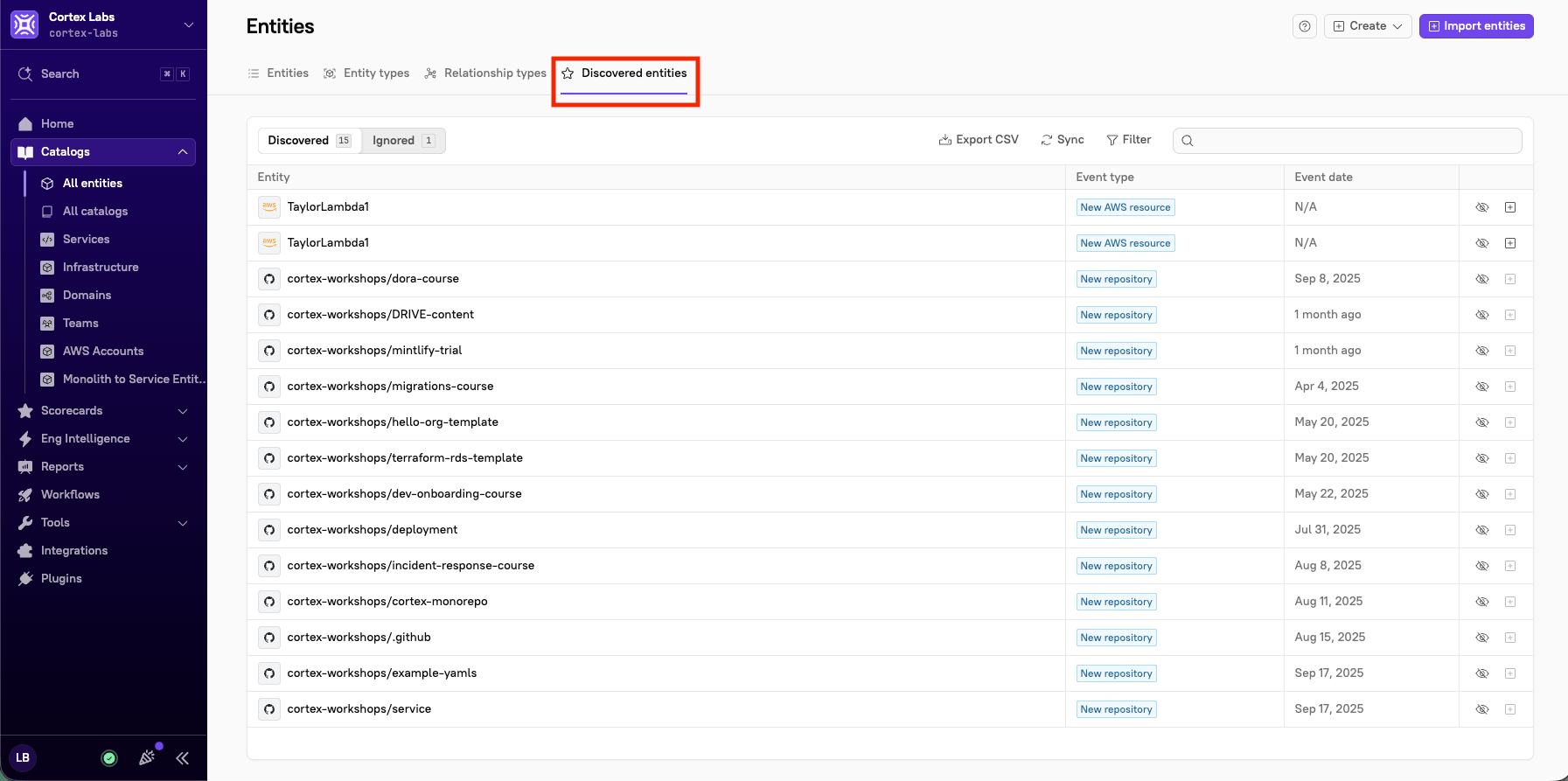Click GitHub icon beside cortex-workshops/deployment
The image size is (1568, 781).
pos(269,530)
